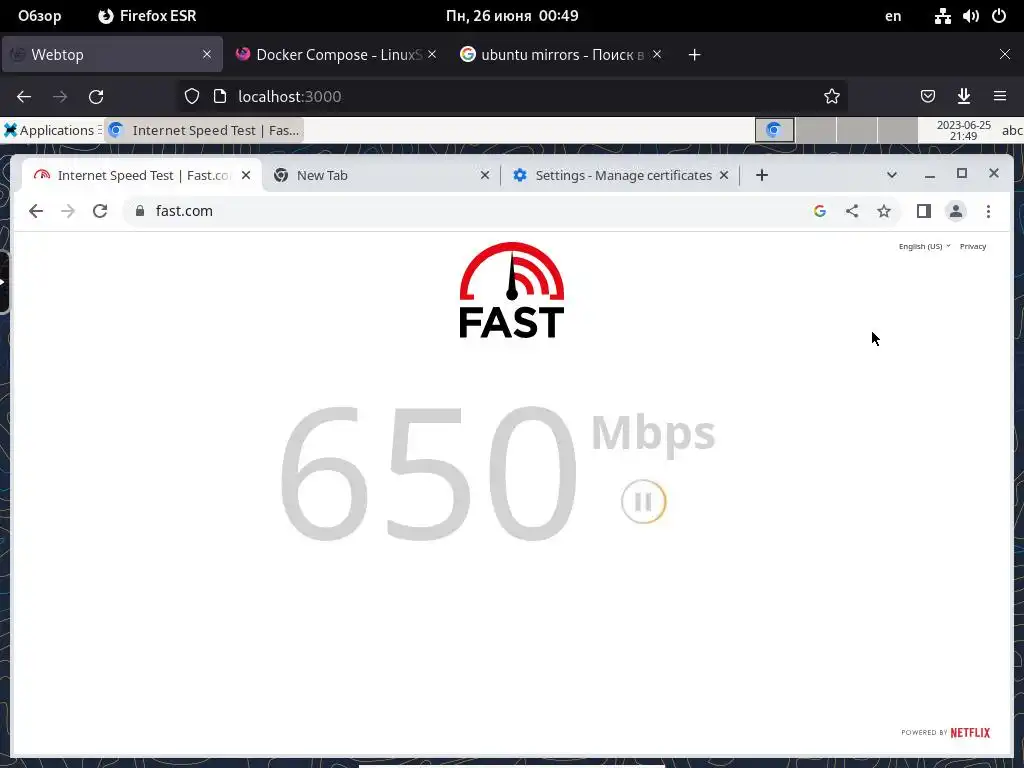Share this page via Chrome share icon
This screenshot has width=1024, height=768.
click(852, 211)
